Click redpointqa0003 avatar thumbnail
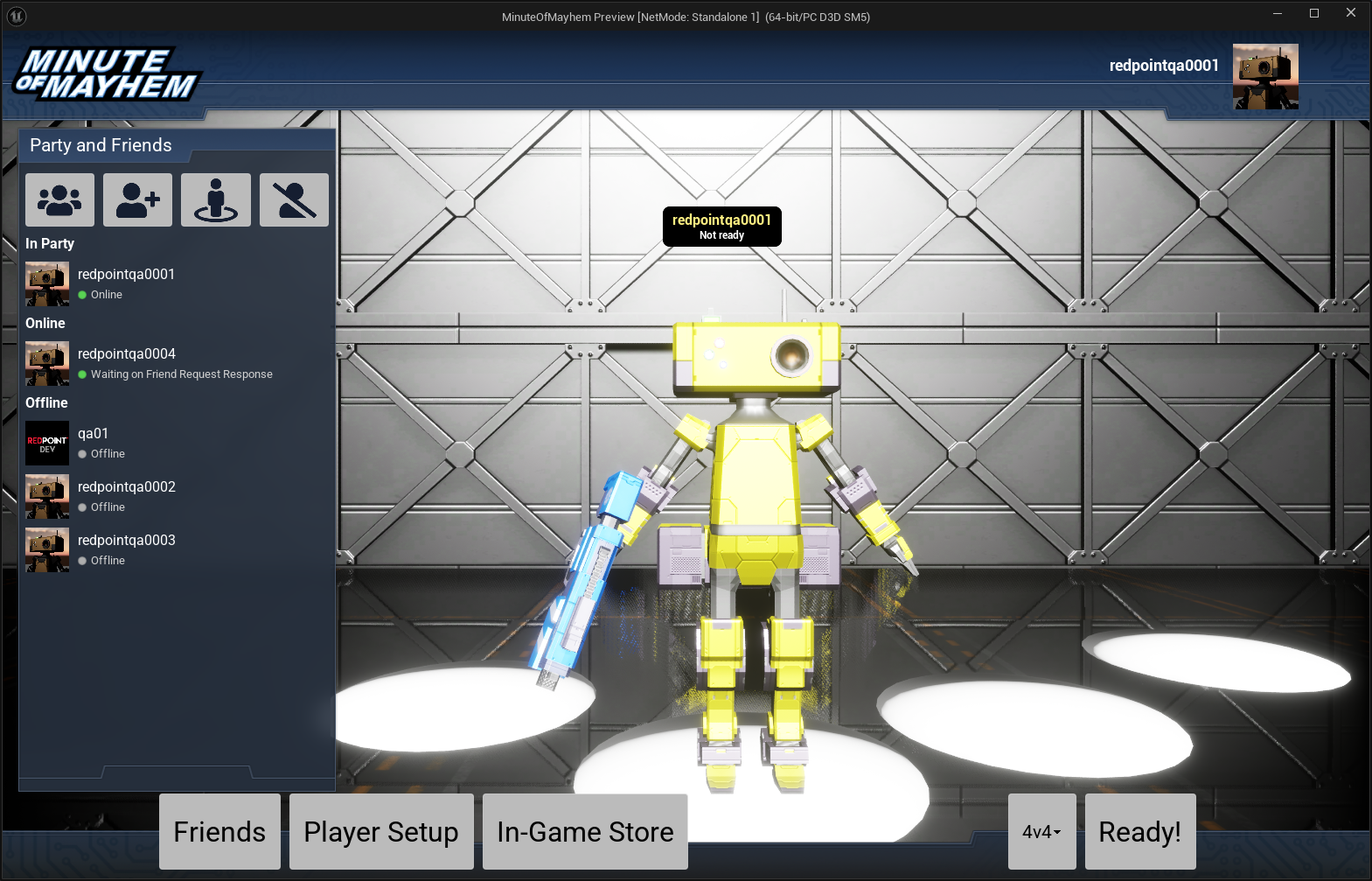1372x881 pixels. pyautogui.click(x=47, y=549)
